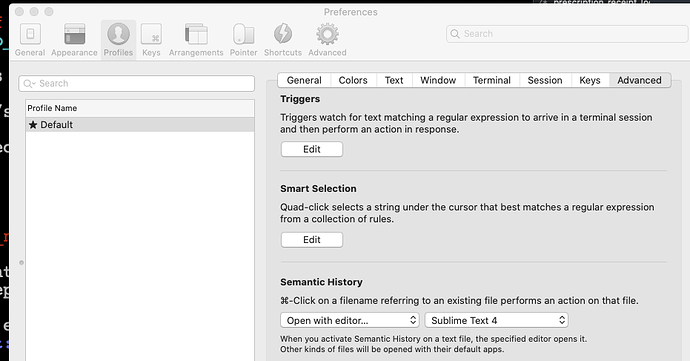Click the profile list Search field
Screen dimensions: 690x361
(136, 84)
